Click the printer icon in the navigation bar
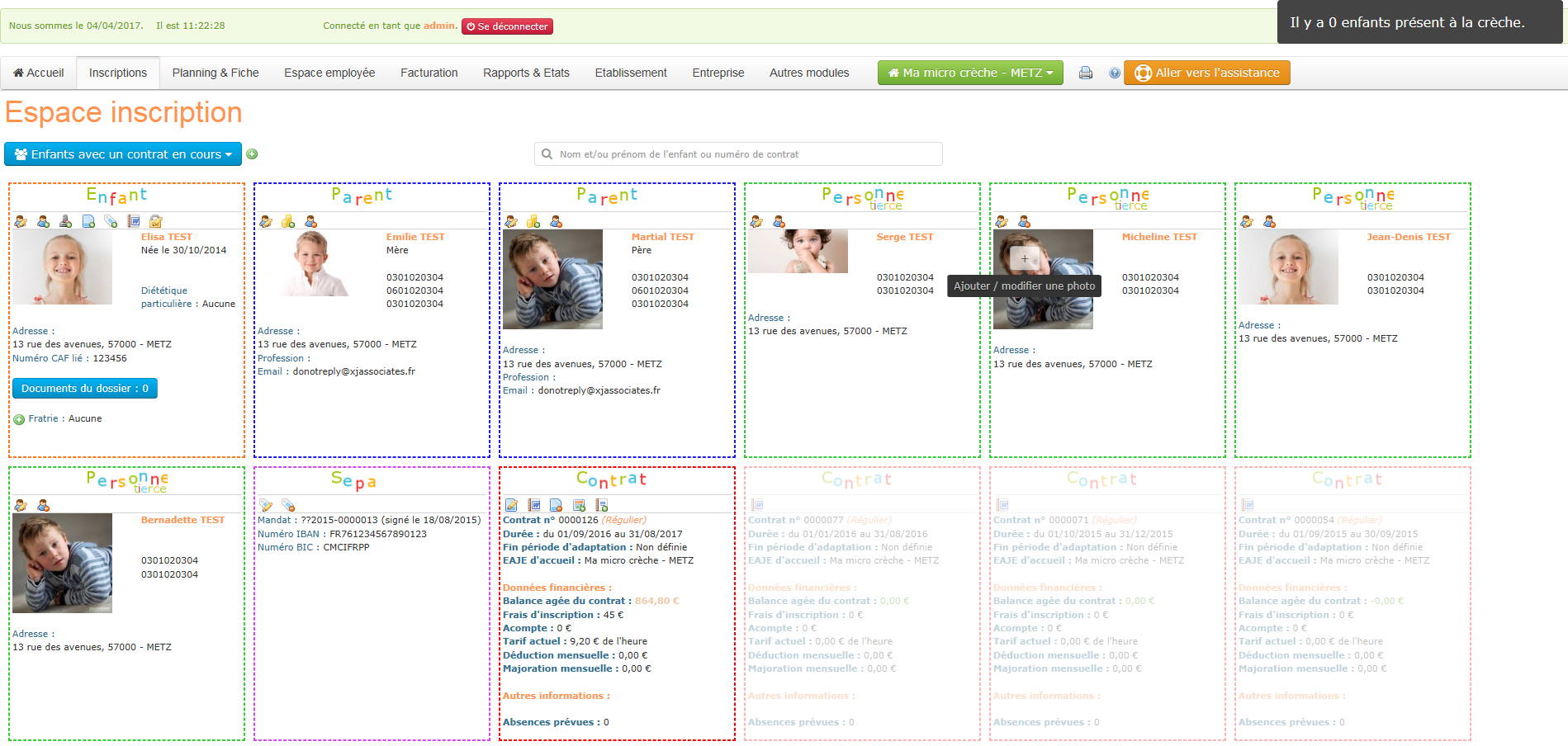 coord(1086,73)
